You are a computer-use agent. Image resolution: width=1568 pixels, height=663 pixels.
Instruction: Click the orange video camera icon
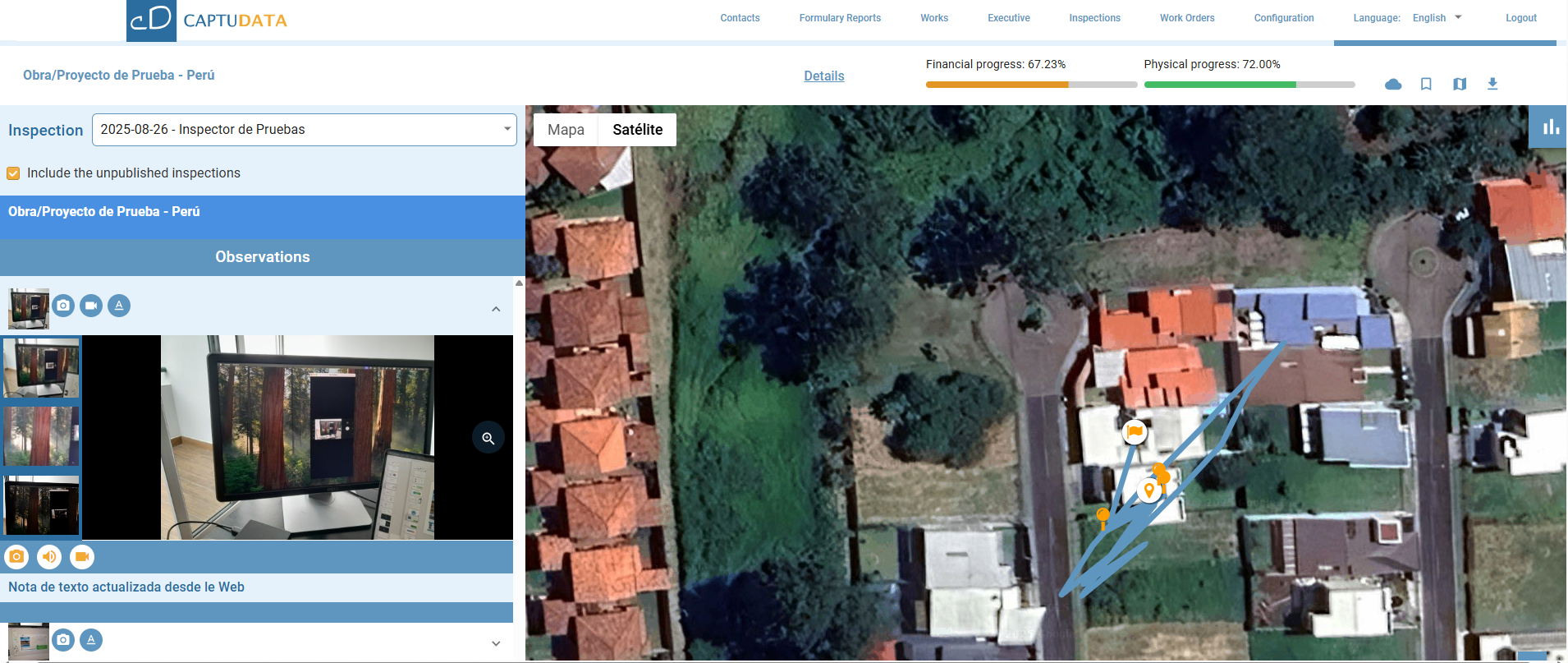pyautogui.click(x=82, y=557)
